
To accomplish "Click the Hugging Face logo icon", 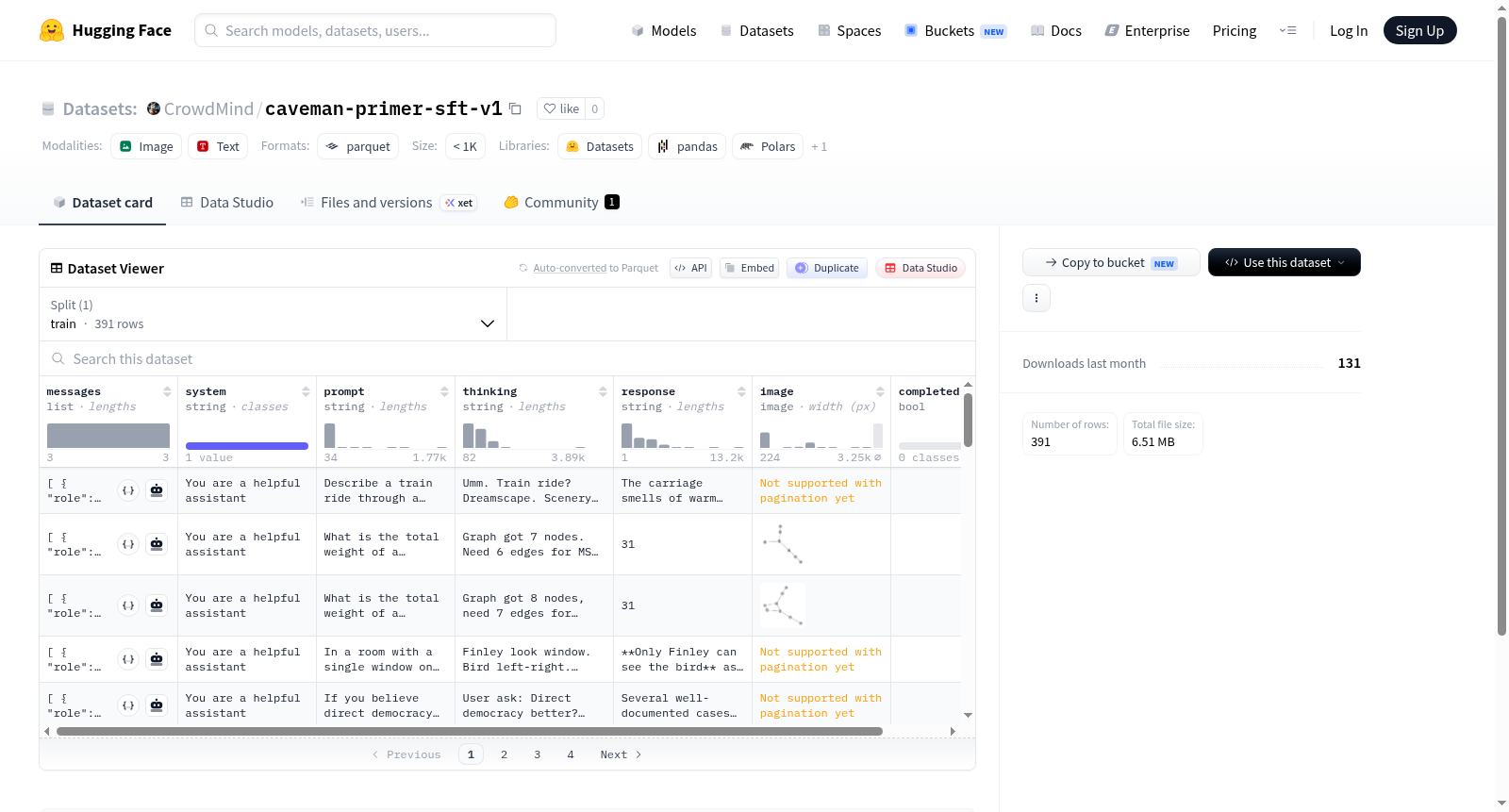I will [52, 30].
